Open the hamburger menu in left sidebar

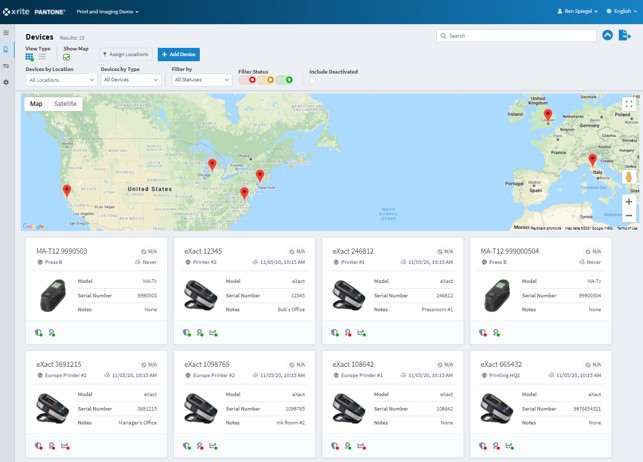coord(6,33)
